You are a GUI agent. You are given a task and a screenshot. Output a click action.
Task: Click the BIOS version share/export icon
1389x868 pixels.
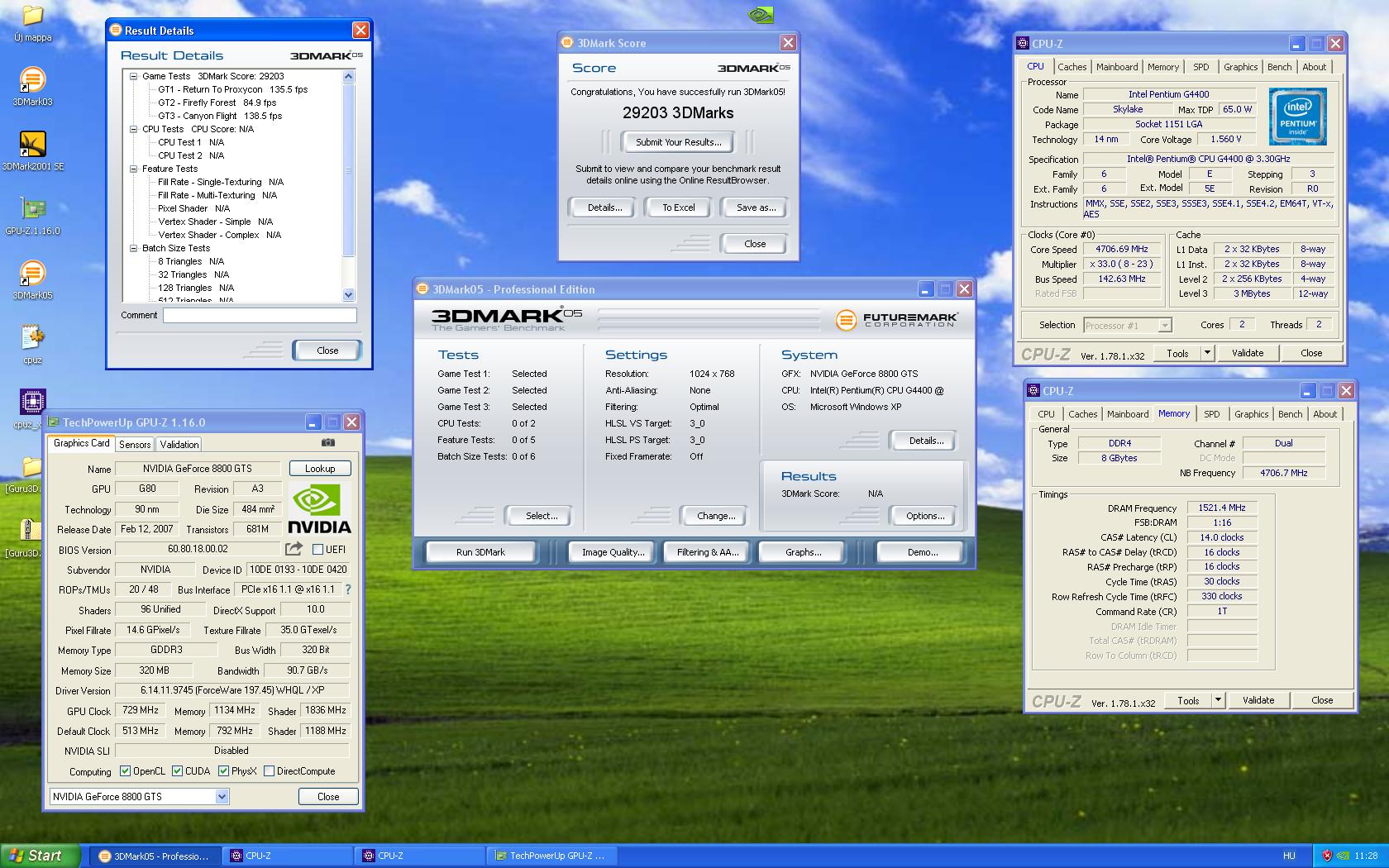click(x=294, y=549)
